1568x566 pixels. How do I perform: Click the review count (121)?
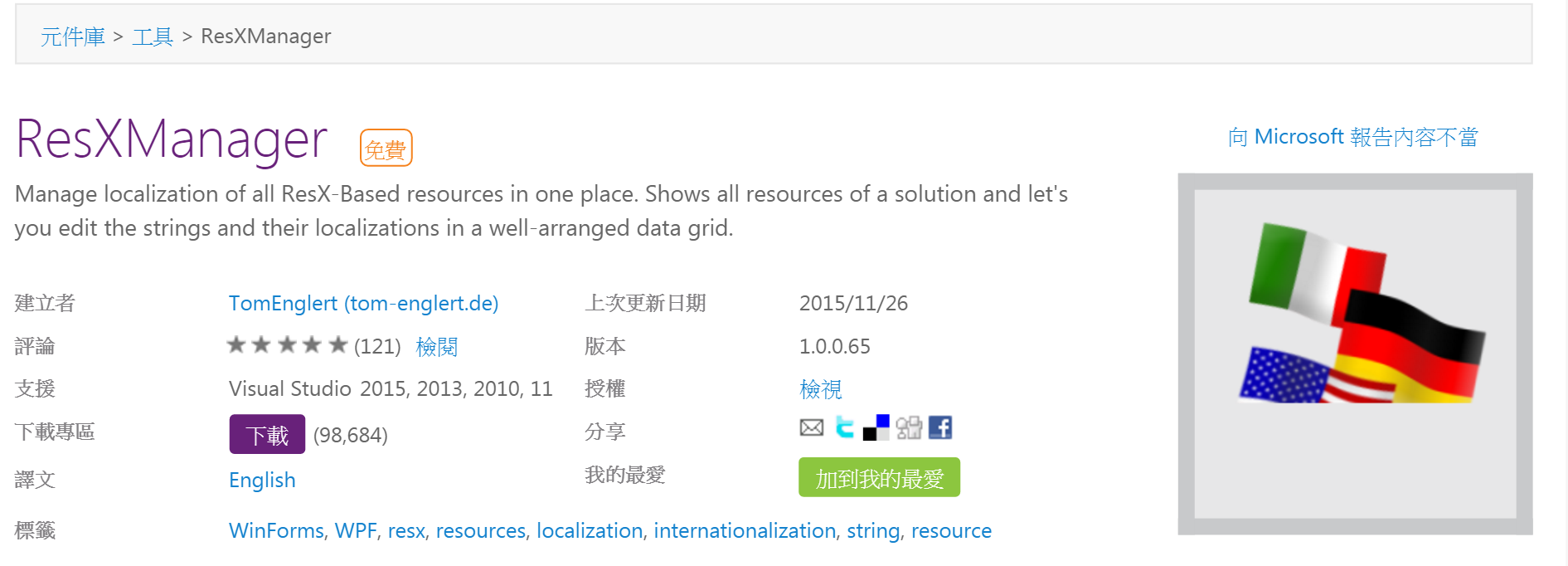click(377, 346)
